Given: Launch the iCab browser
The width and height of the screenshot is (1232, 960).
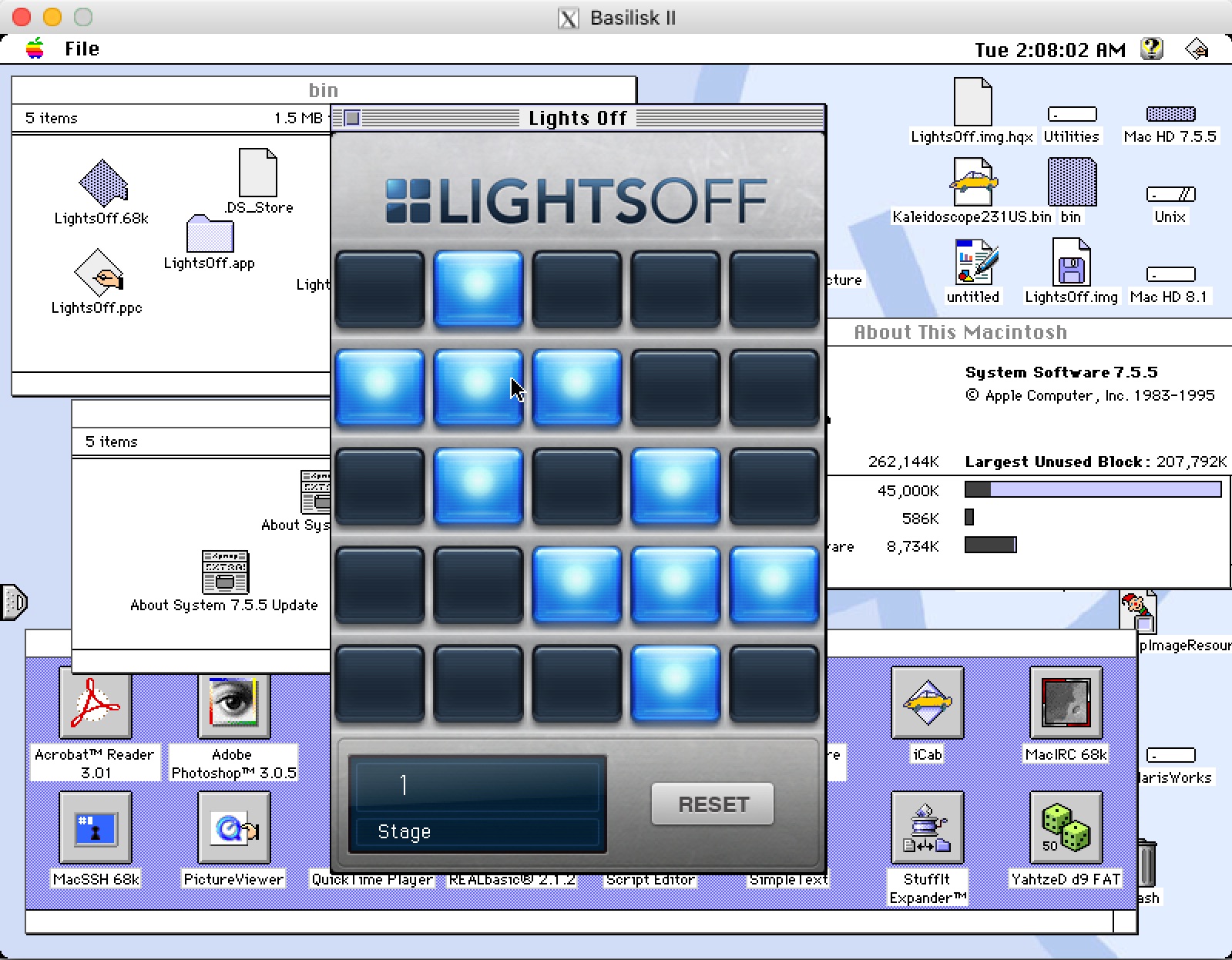Looking at the screenshot, I should click(927, 703).
